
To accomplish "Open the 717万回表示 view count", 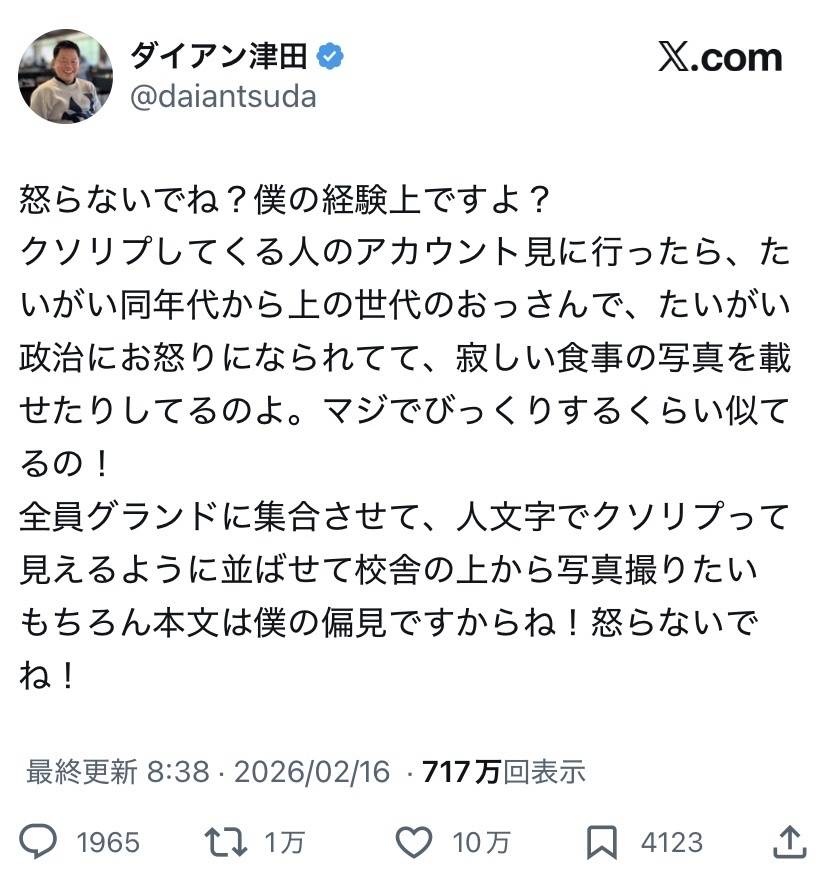I will click(503, 771).
